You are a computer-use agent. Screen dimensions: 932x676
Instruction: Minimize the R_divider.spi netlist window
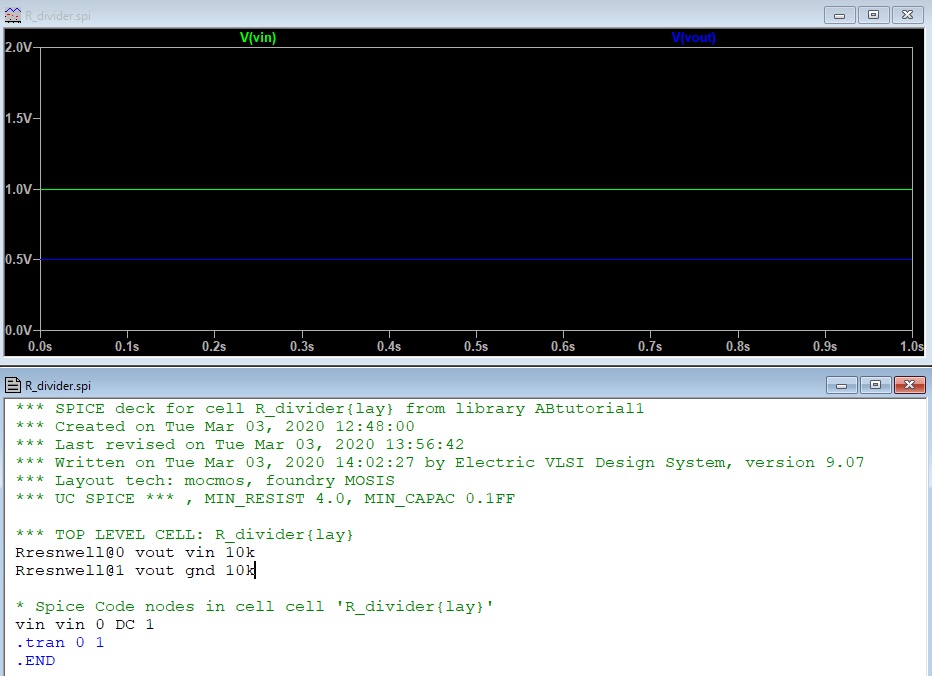point(841,385)
